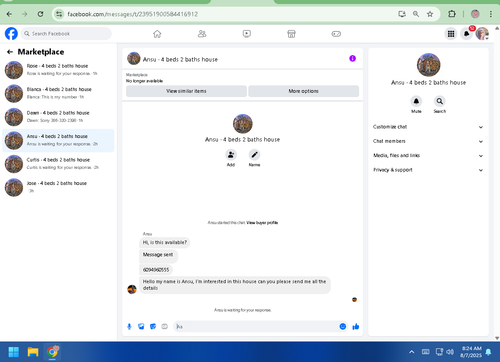Open the View buyer profile link
Image resolution: width=500 pixels, height=362 pixels.
(262, 223)
